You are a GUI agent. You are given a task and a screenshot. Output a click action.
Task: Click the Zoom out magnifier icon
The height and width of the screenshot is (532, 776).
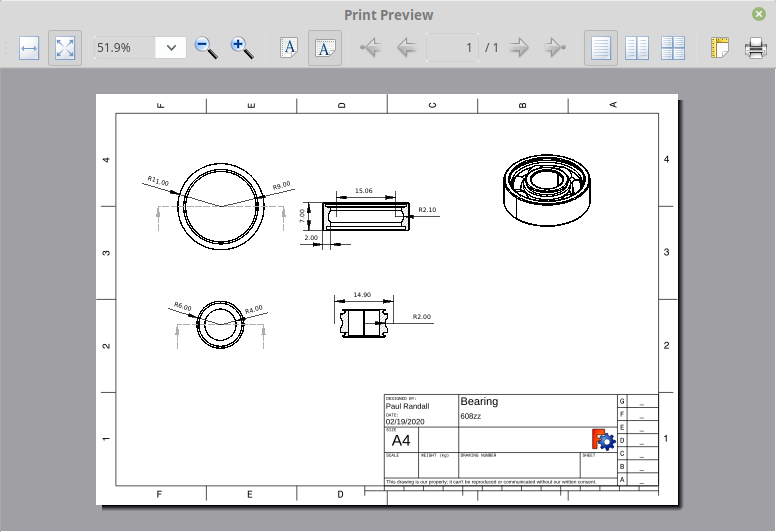click(206, 48)
